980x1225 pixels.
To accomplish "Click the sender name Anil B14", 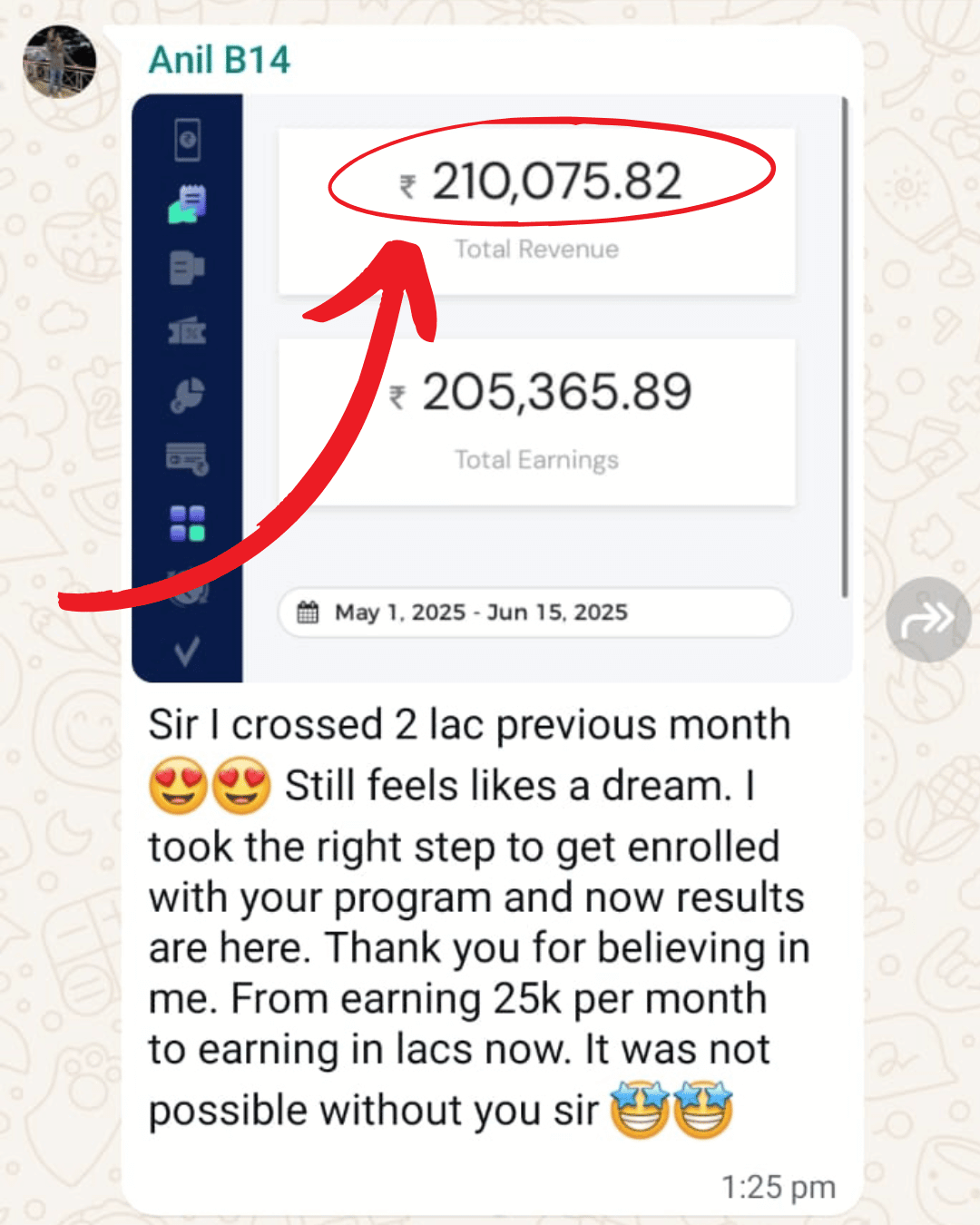I will 219,61.
